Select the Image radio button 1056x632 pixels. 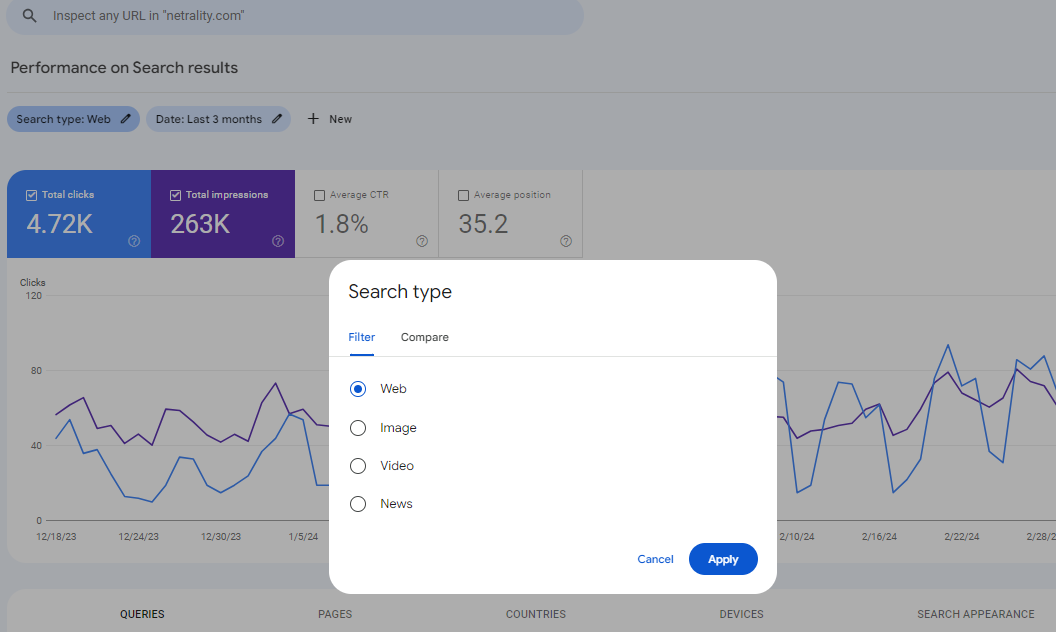tap(358, 428)
